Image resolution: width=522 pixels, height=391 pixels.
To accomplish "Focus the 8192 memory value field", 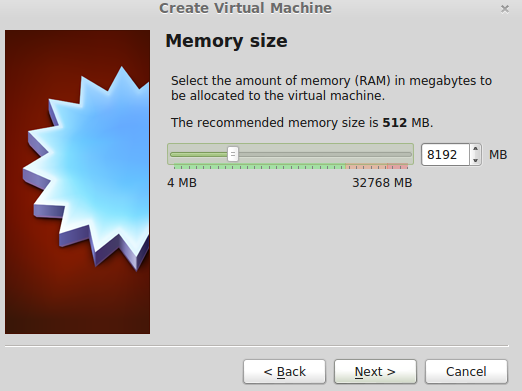I will 445,155.
